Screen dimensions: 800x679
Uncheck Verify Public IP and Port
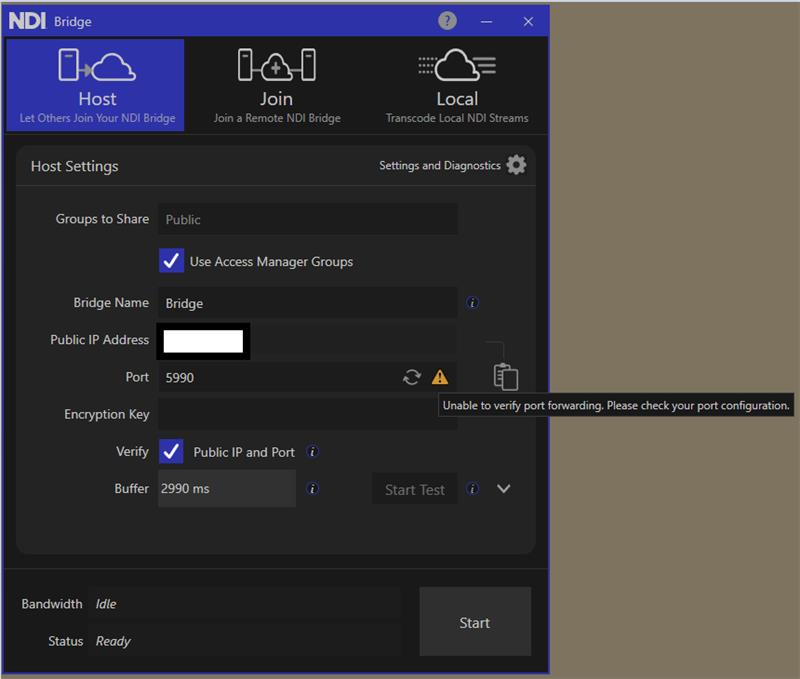coord(171,451)
